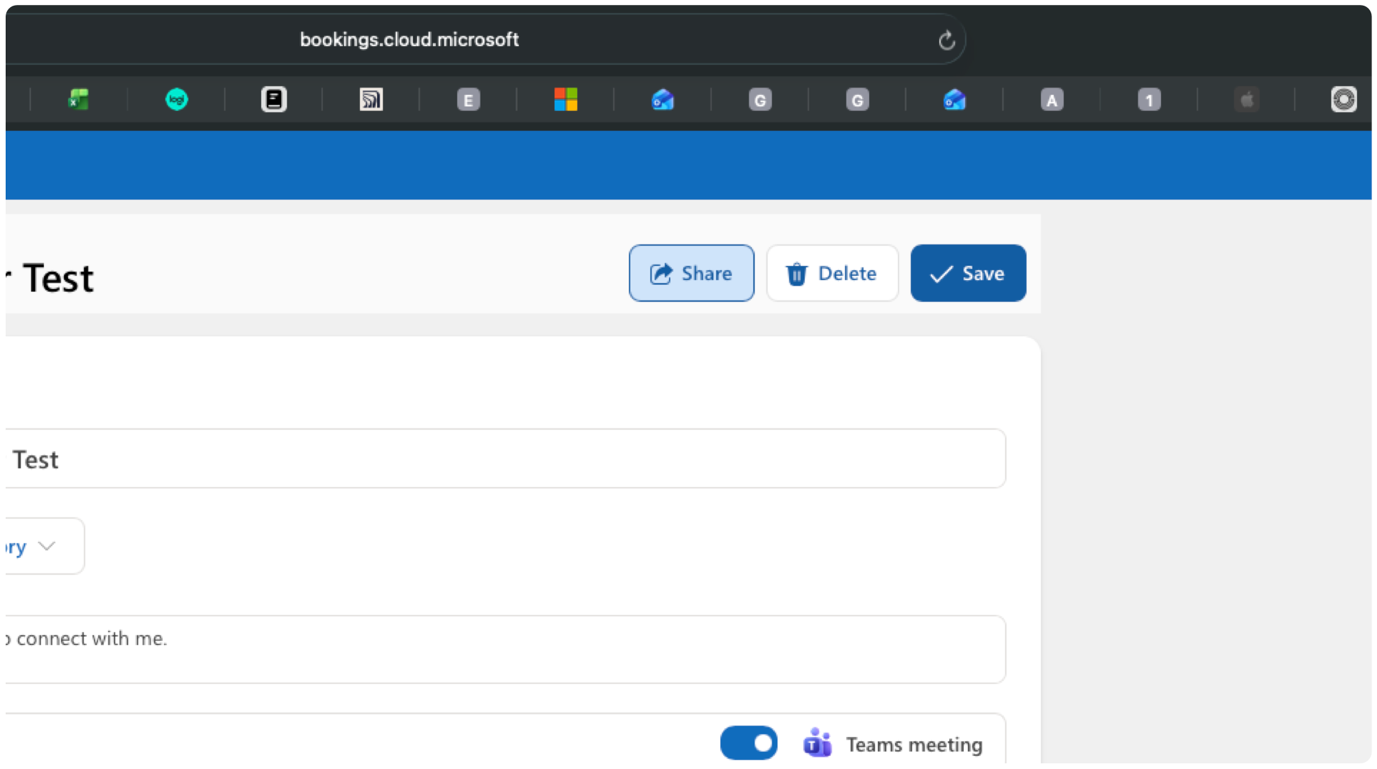Click the Share button
The width and height of the screenshot is (1377, 769).
point(691,273)
